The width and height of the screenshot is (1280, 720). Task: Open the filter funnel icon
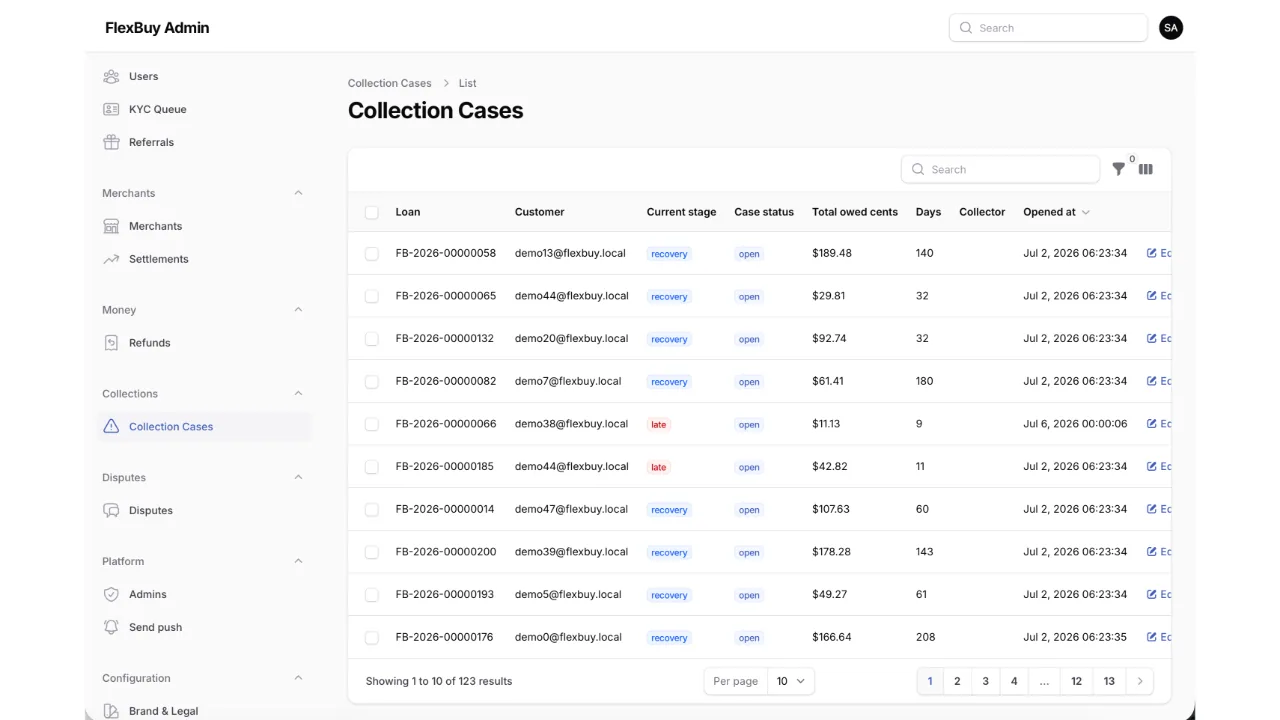click(1118, 169)
